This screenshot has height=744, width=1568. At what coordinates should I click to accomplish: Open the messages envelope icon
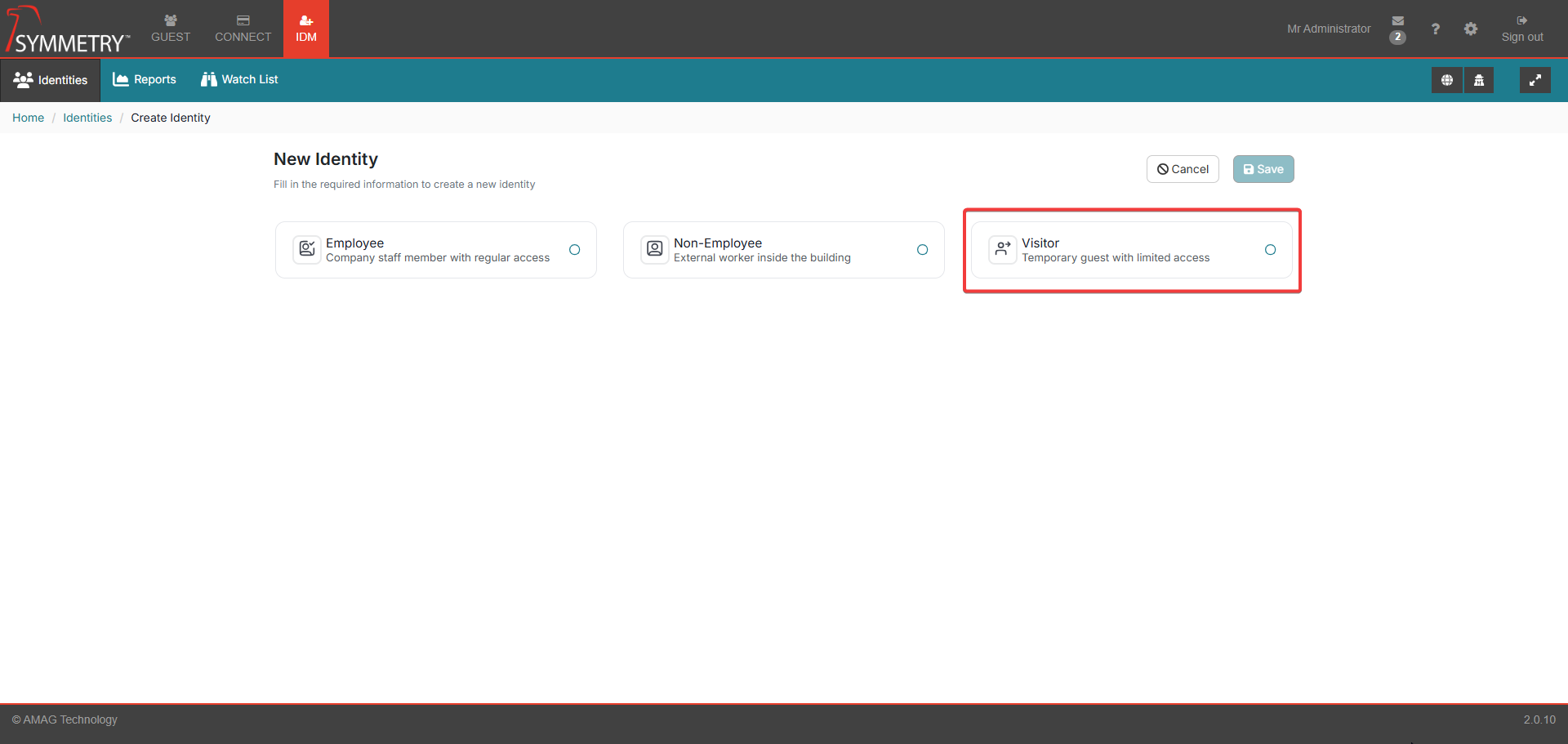point(1397,21)
